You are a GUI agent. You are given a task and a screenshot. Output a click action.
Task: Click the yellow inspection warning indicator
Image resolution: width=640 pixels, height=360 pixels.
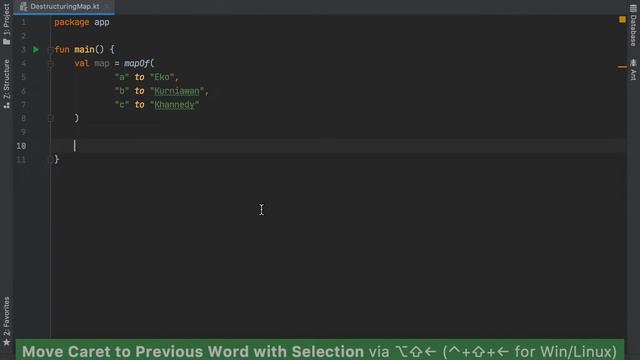pyautogui.click(x=622, y=19)
